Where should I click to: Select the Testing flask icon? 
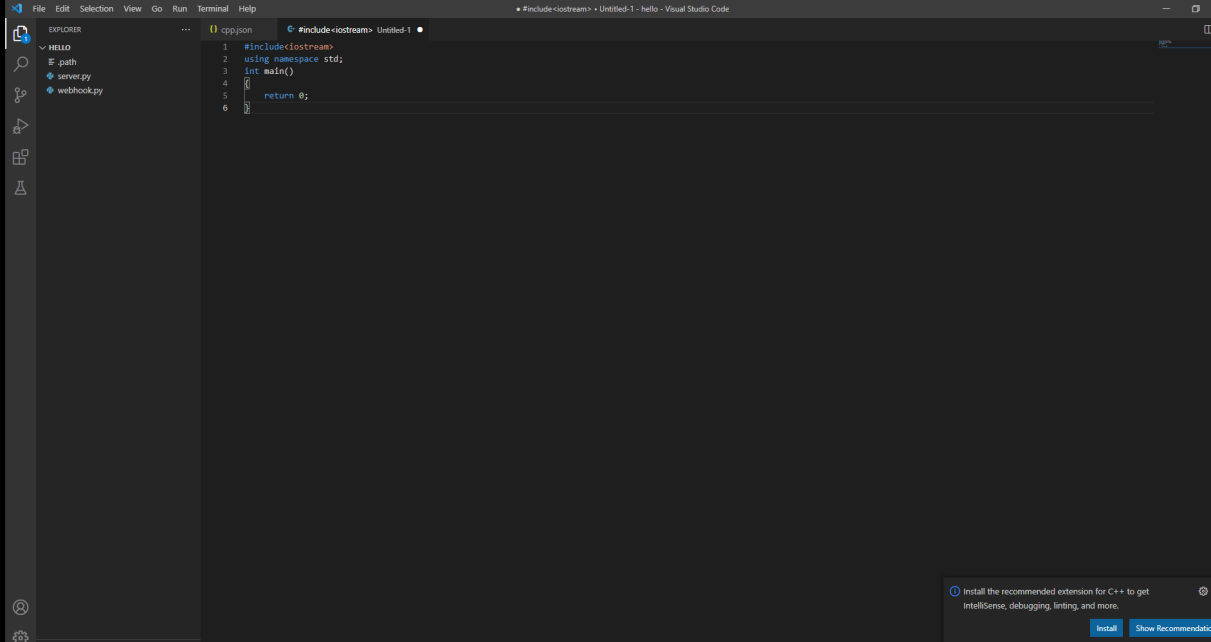coord(20,187)
